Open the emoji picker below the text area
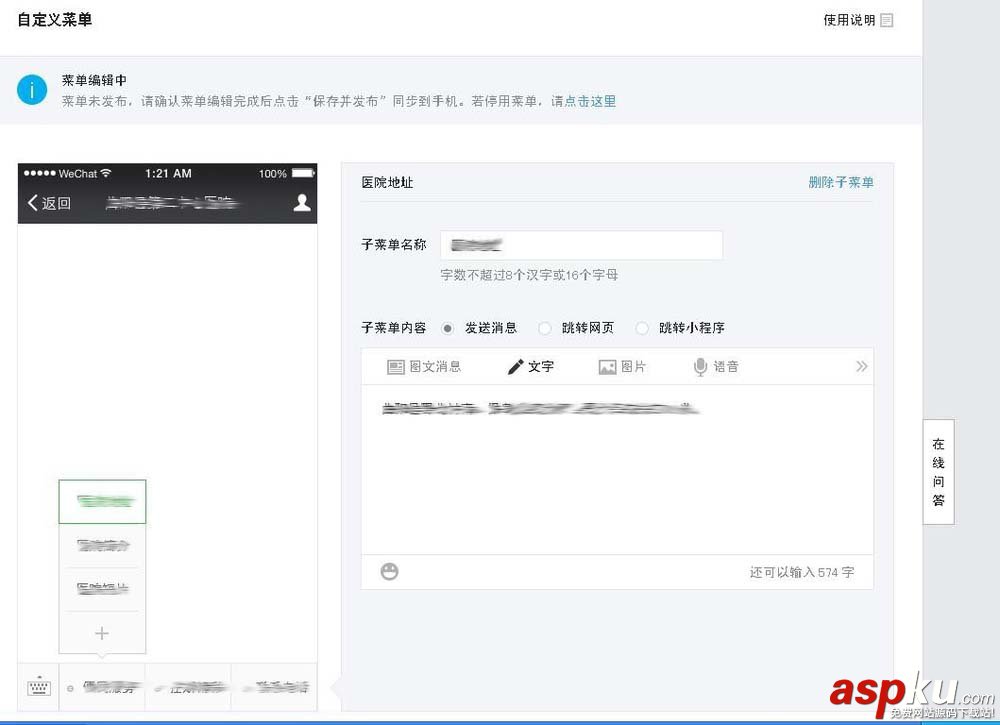The height and width of the screenshot is (725, 1000). tap(388, 571)
